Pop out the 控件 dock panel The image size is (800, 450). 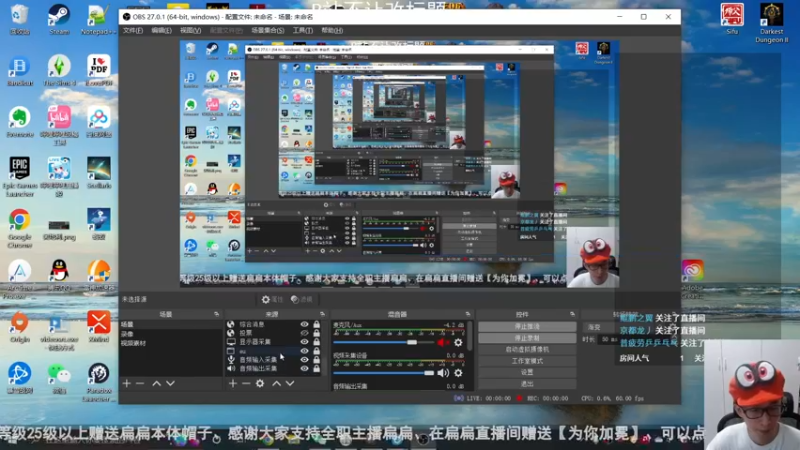(572, 314)
